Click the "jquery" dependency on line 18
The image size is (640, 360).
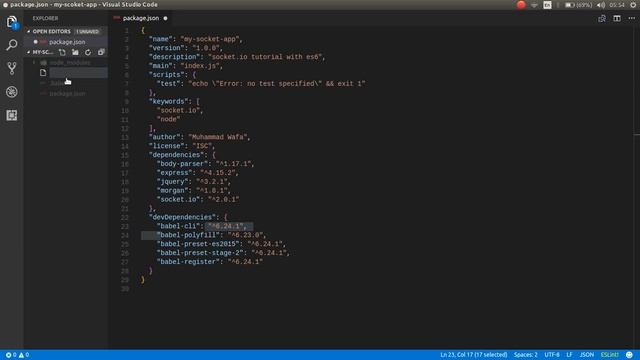click(x=172, y=182)
